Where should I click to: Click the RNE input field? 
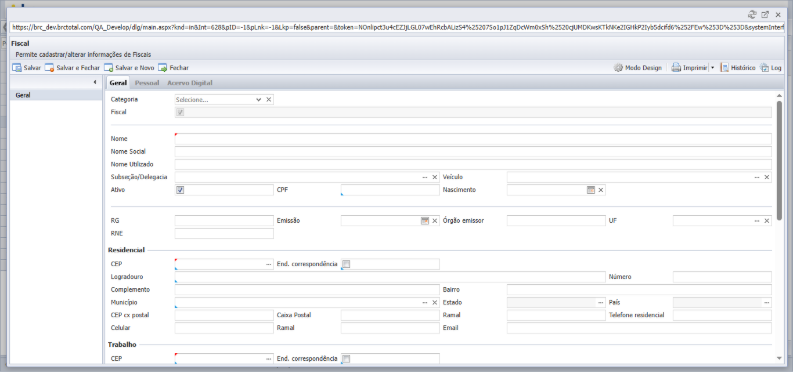coord(224,234)
